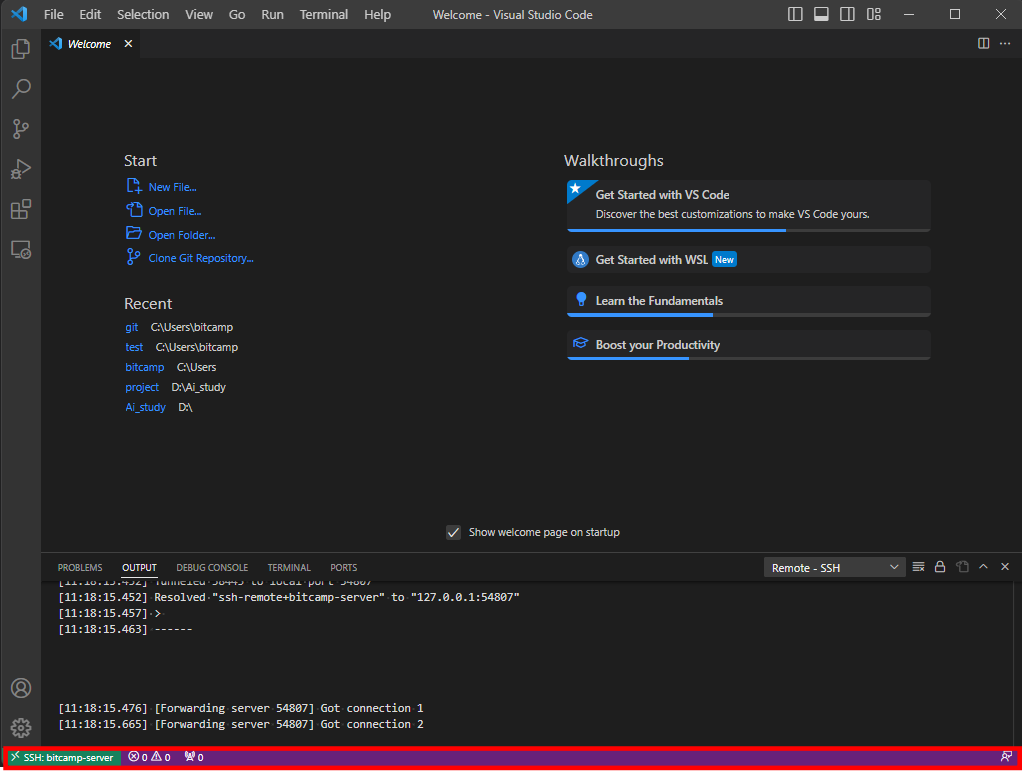
Task: Open the Search view in activity bar
Action: click(21, 89)
